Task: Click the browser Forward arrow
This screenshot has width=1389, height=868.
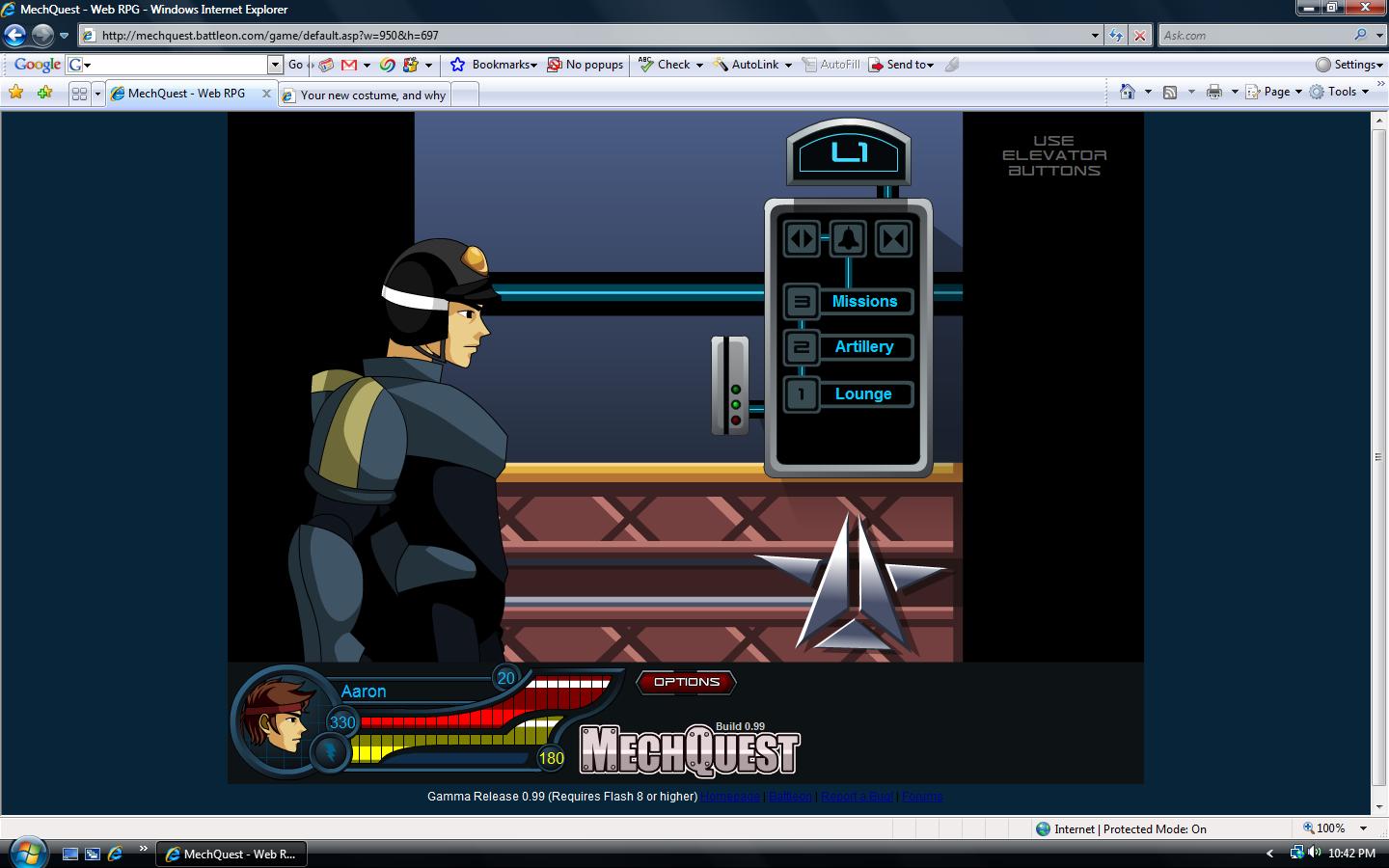Action: [42, 36]
